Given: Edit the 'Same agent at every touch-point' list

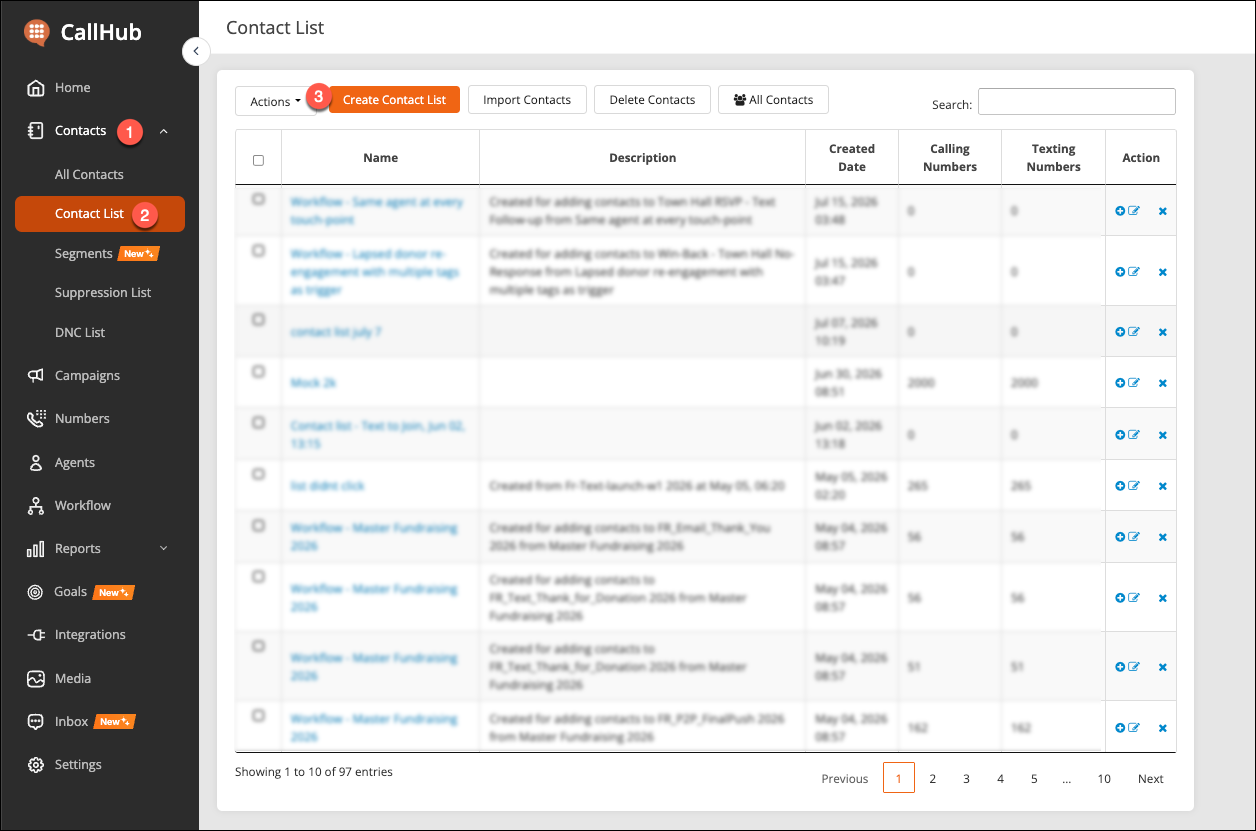Looking at the screenshot, I should pyautogui.click(x=1134, y=211).
